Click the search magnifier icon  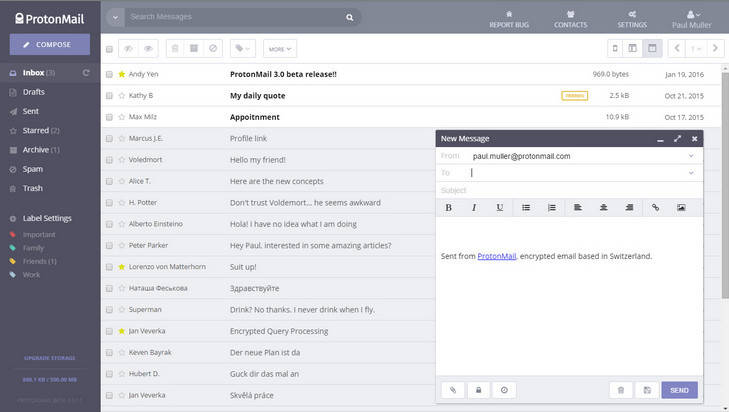350,17
